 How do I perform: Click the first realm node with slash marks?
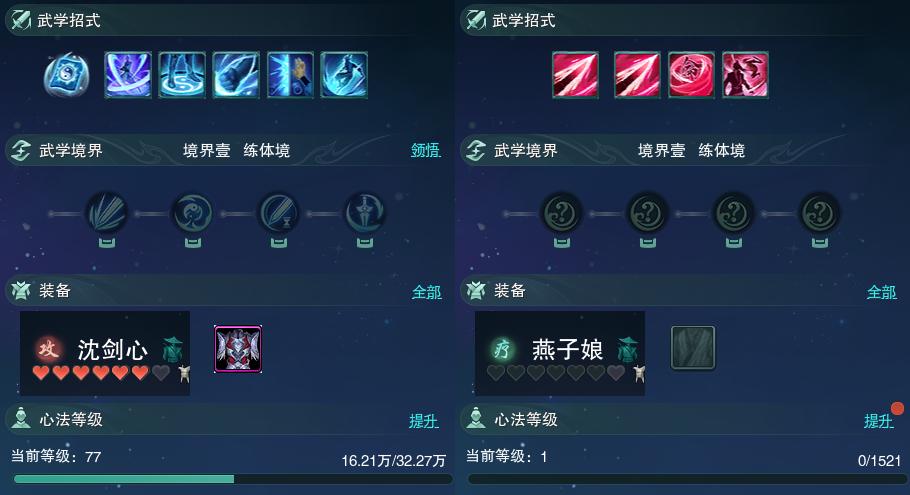click(x=107, y=214)
